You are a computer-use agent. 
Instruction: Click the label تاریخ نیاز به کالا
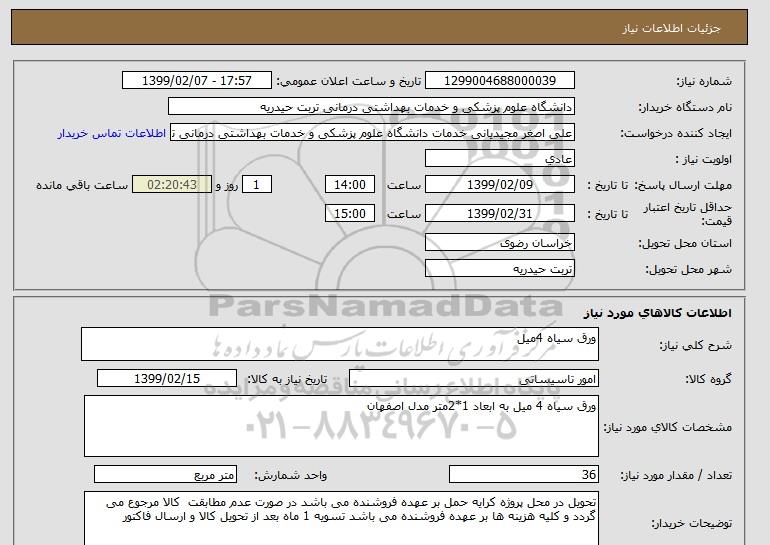[287, 379]
